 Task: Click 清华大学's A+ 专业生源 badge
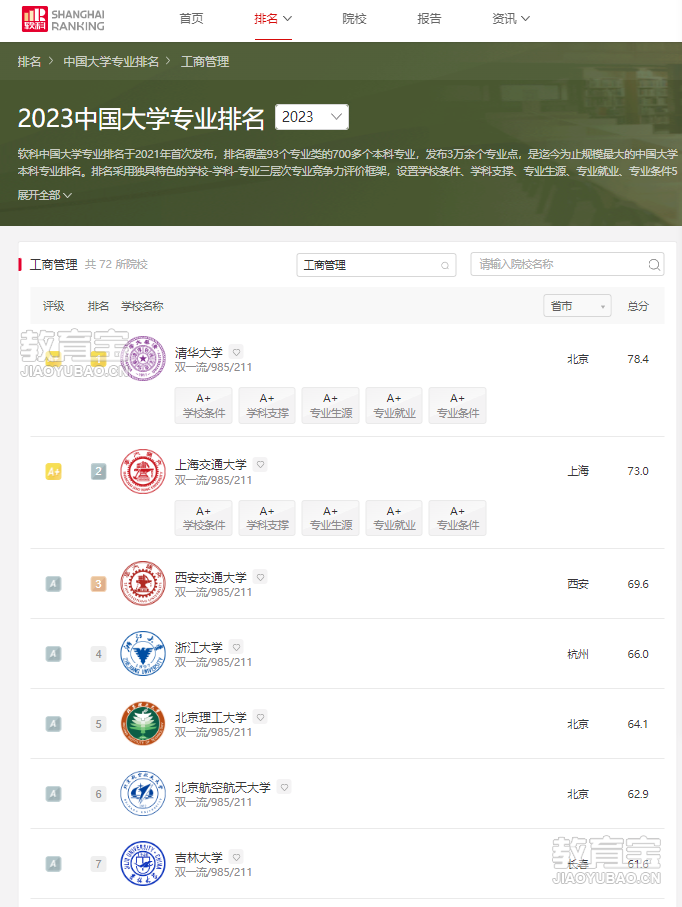(331, 405)
